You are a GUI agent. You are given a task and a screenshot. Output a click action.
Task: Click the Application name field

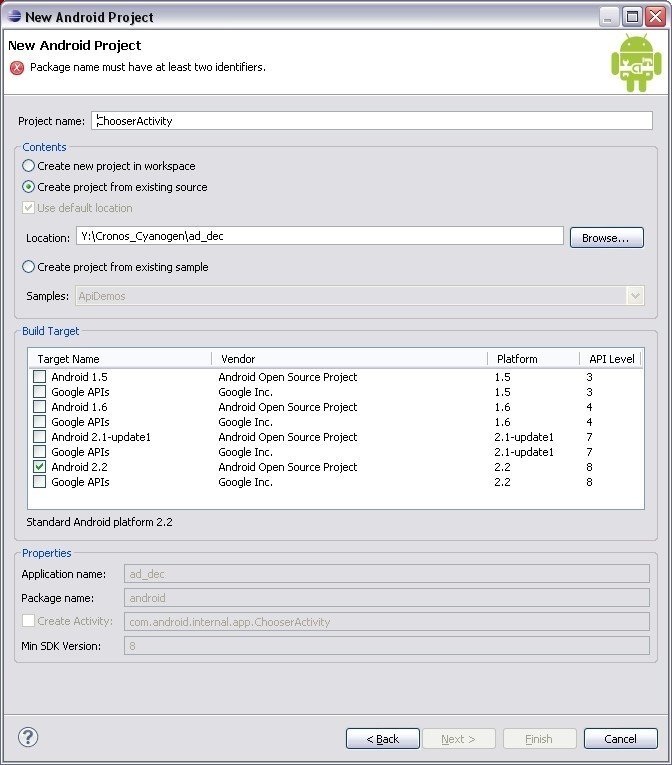pos(387,574)
